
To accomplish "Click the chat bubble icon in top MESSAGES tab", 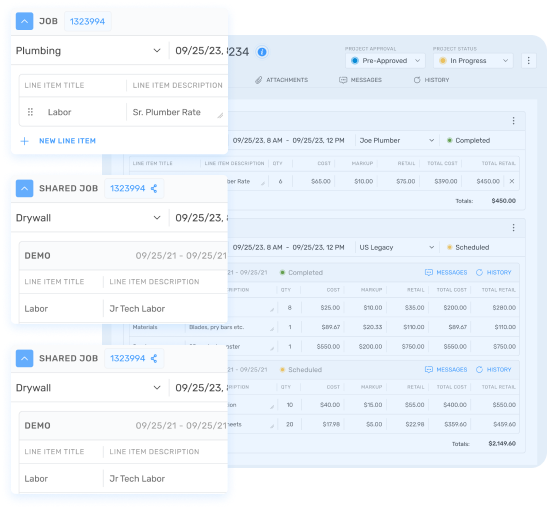I will point(343,80).
